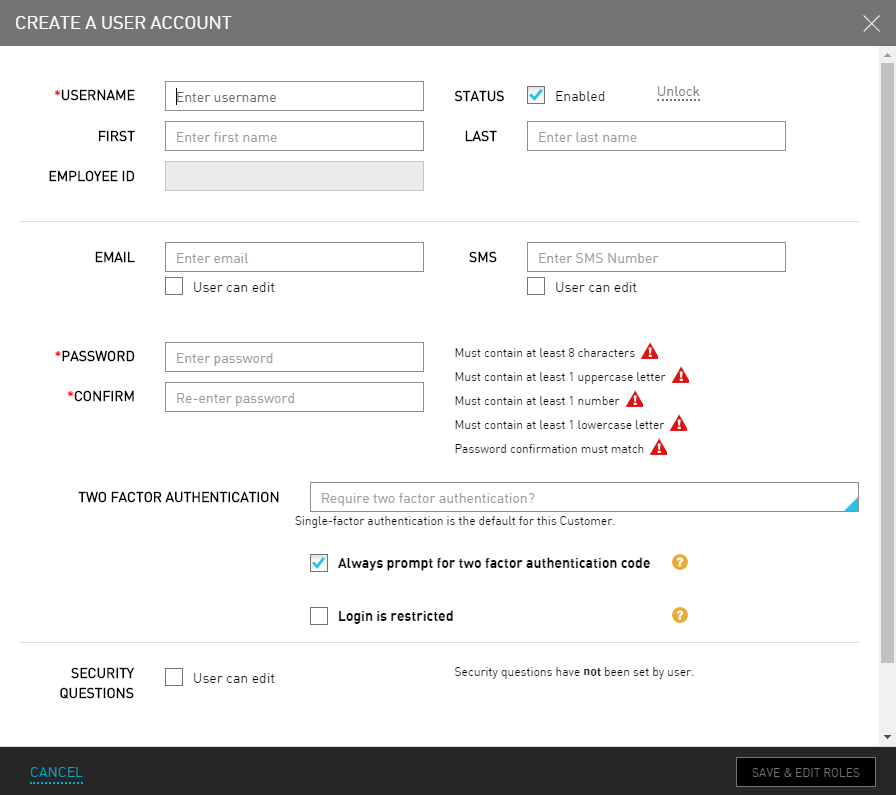Allow user to edit their email address
The image size is (896, 795).
coord(173,286)
